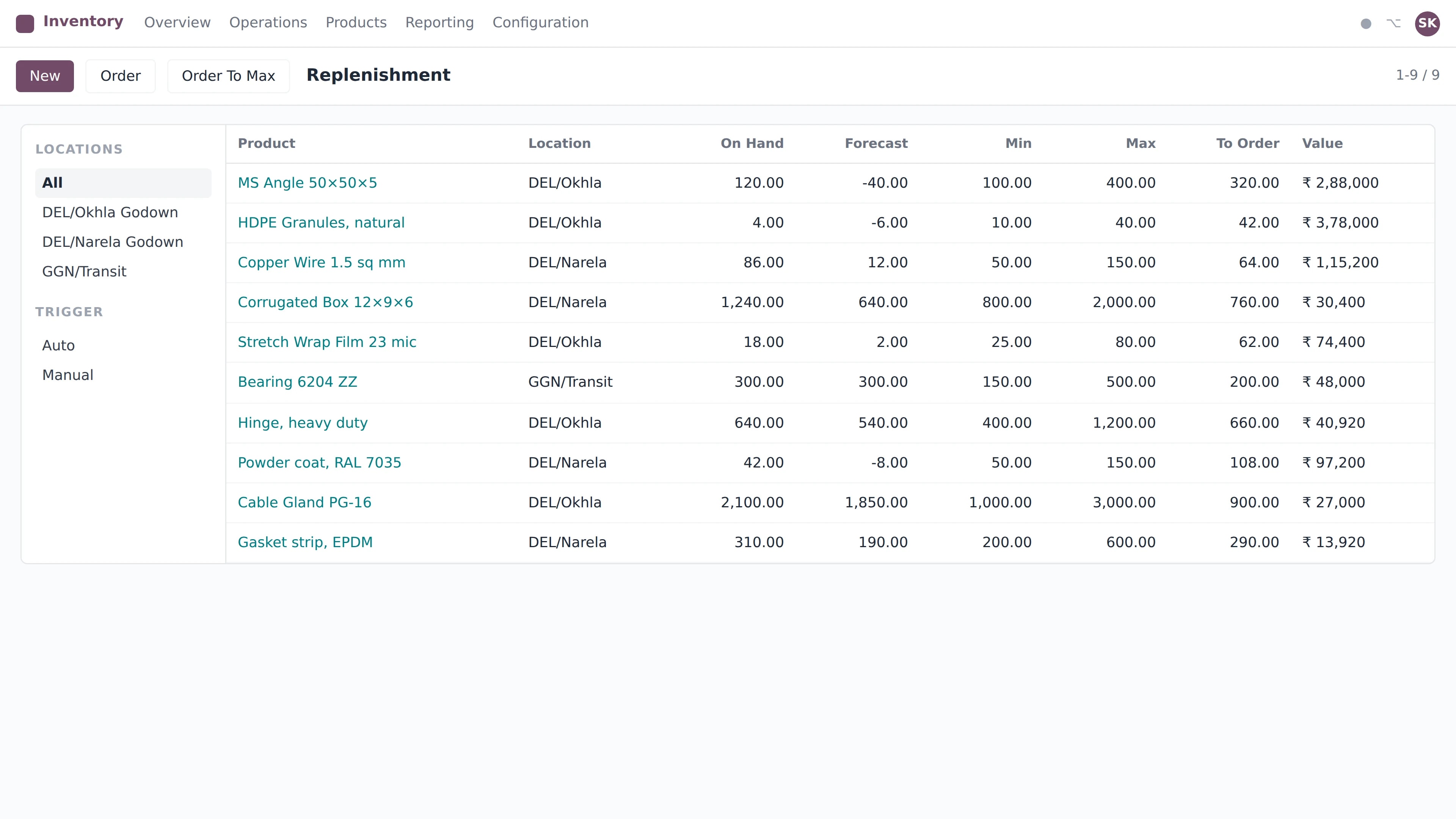Click the ₹ 1,15,200 value cell
Viewport: 1456px width, 819px height.
coord(1340,263)
